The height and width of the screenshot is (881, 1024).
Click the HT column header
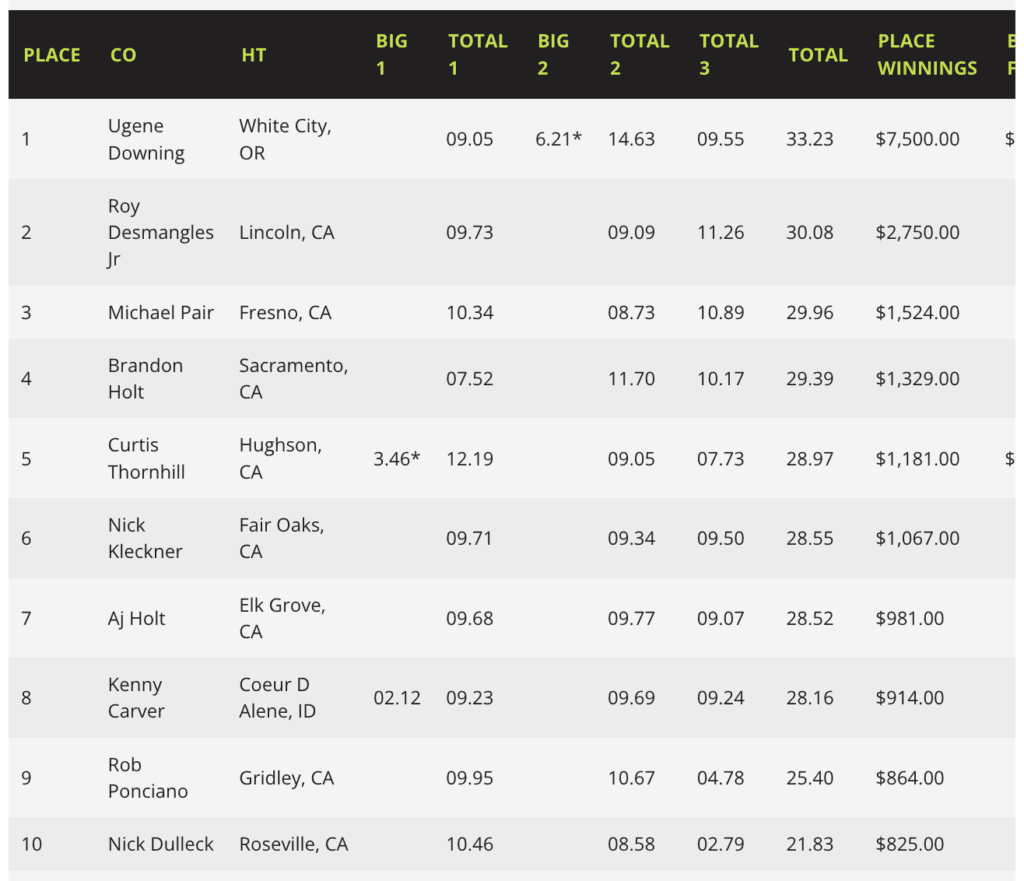coord(253,55)
